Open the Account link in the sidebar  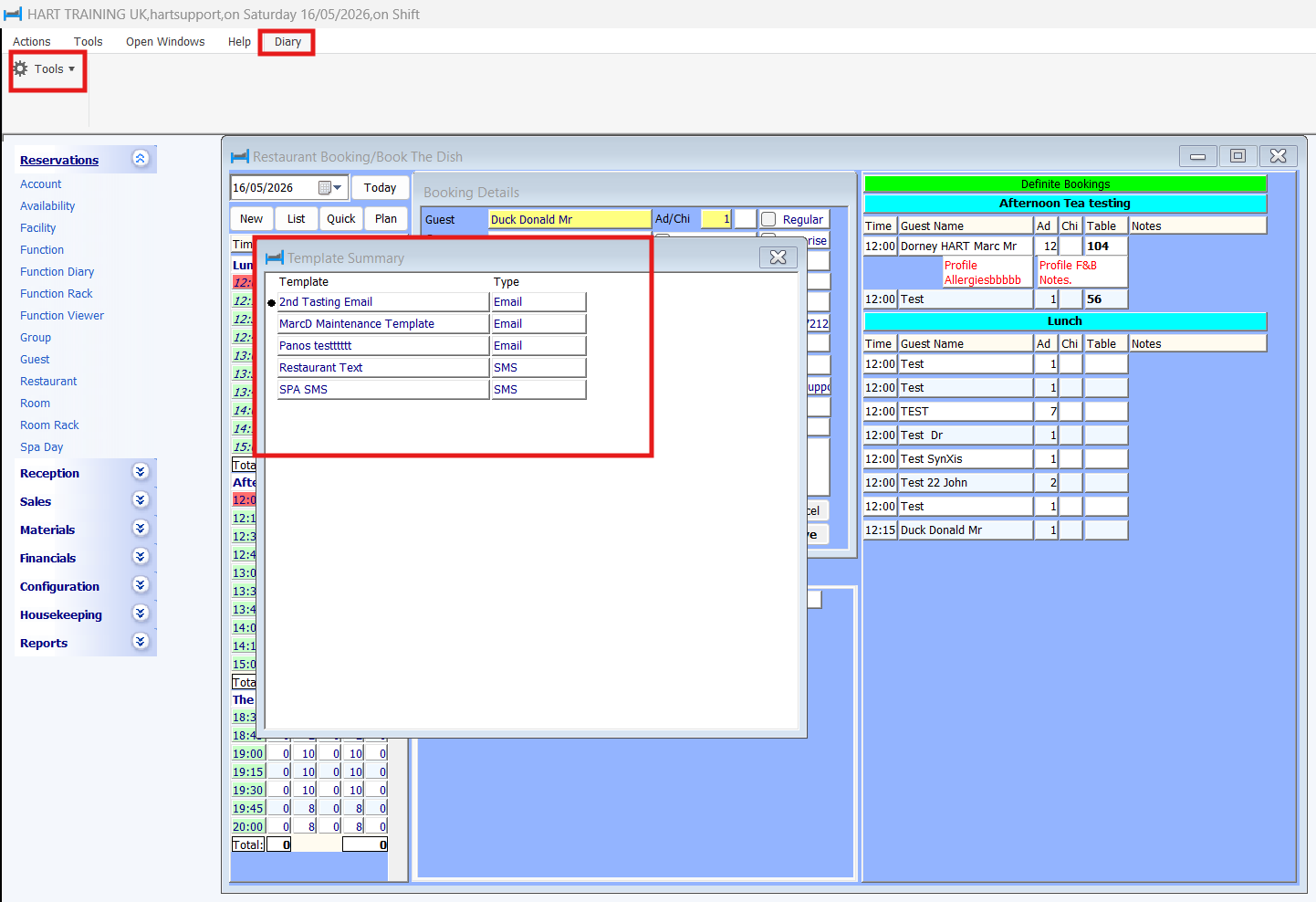pos(41,184)
